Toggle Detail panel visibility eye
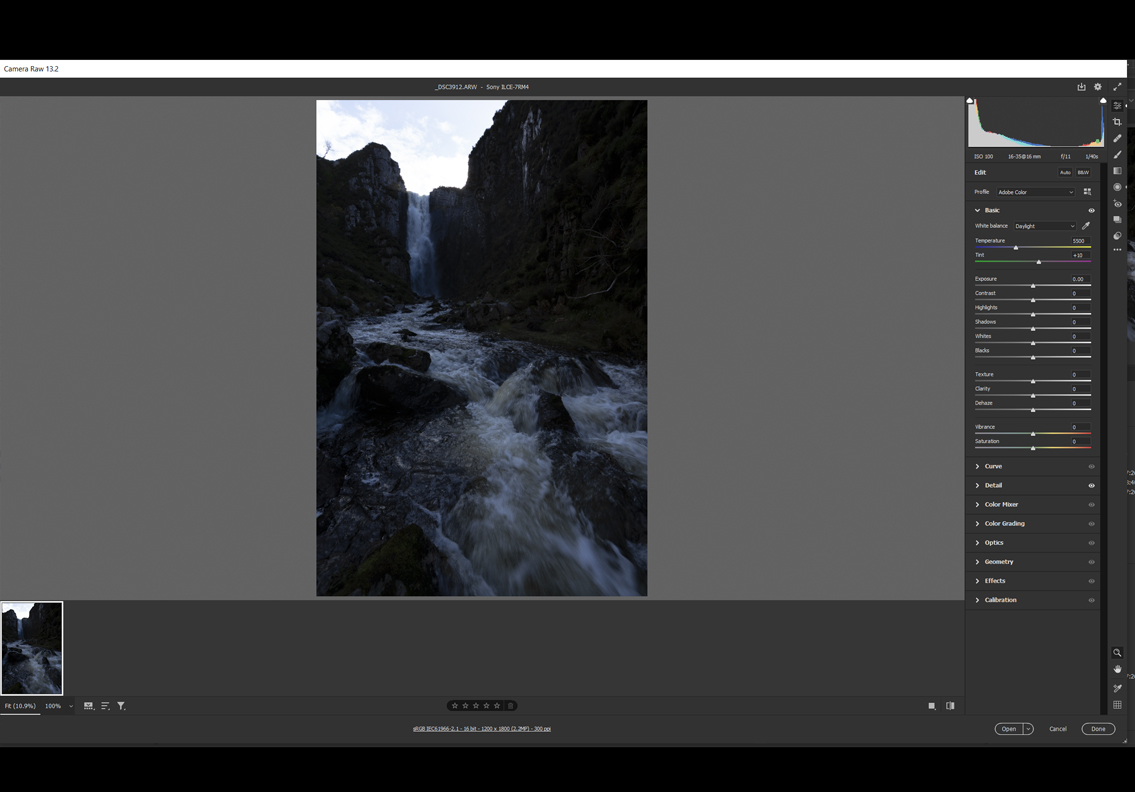1135x792 pixels. tap(1091, 486)
